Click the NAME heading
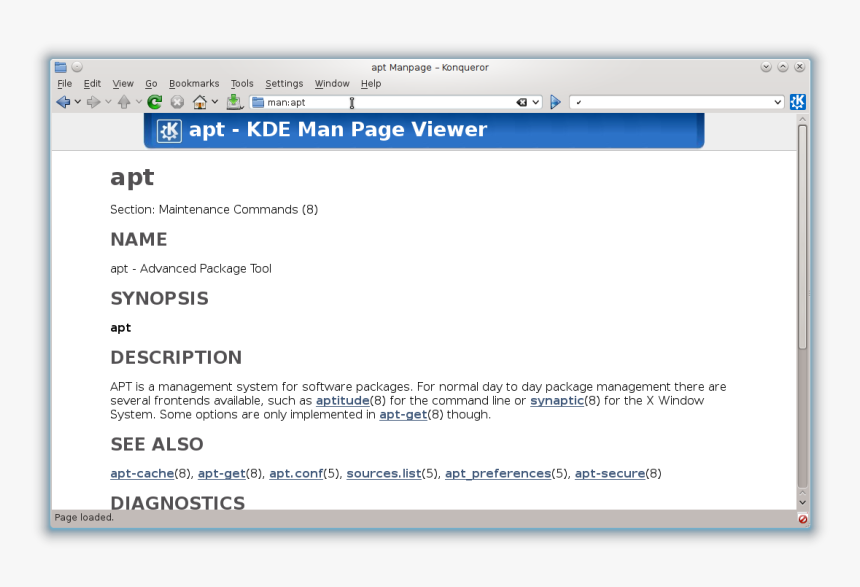860x587 pixels. click(x=139, y=240)
